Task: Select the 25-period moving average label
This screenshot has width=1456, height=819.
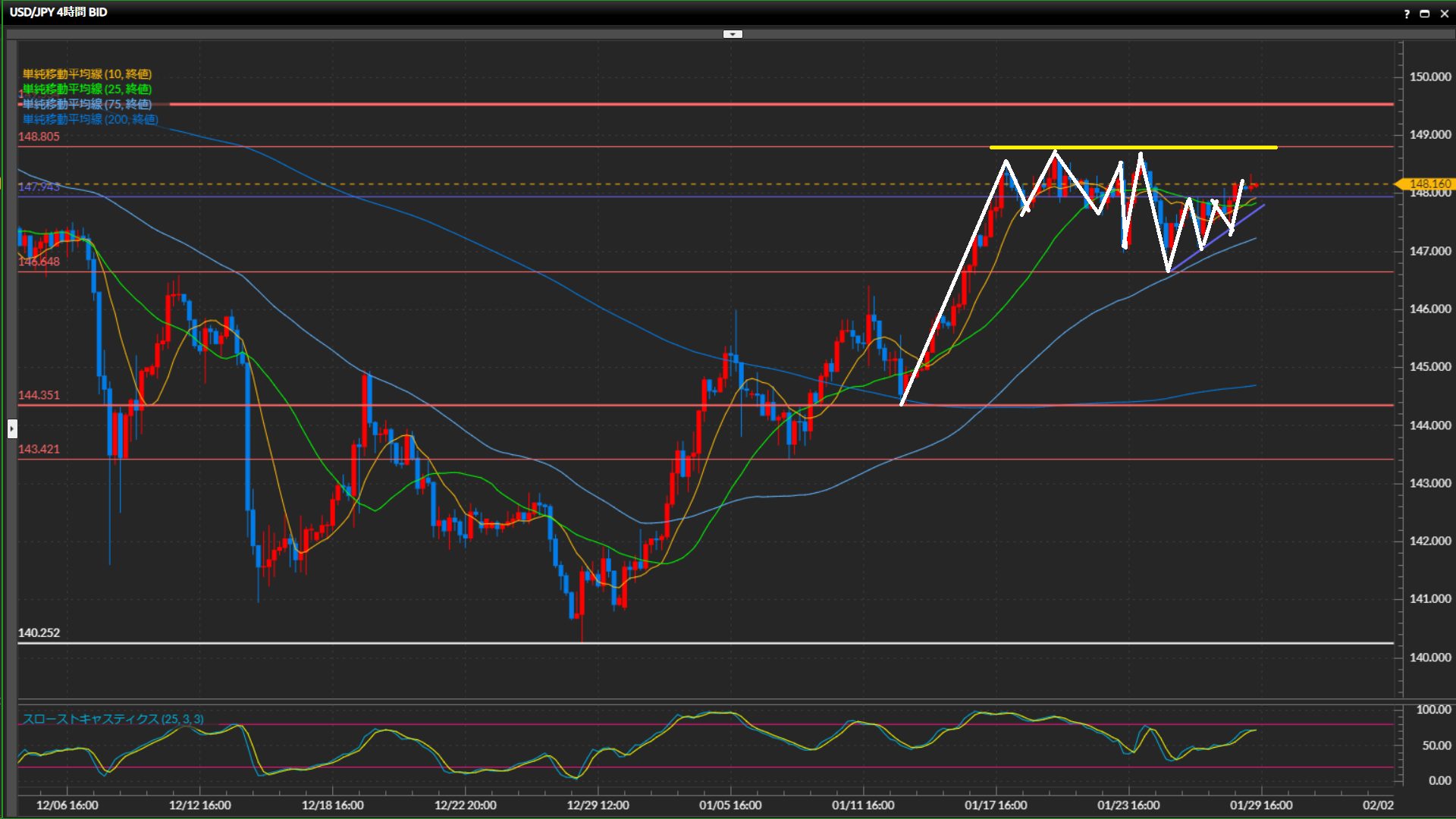Action: (86, 89)
